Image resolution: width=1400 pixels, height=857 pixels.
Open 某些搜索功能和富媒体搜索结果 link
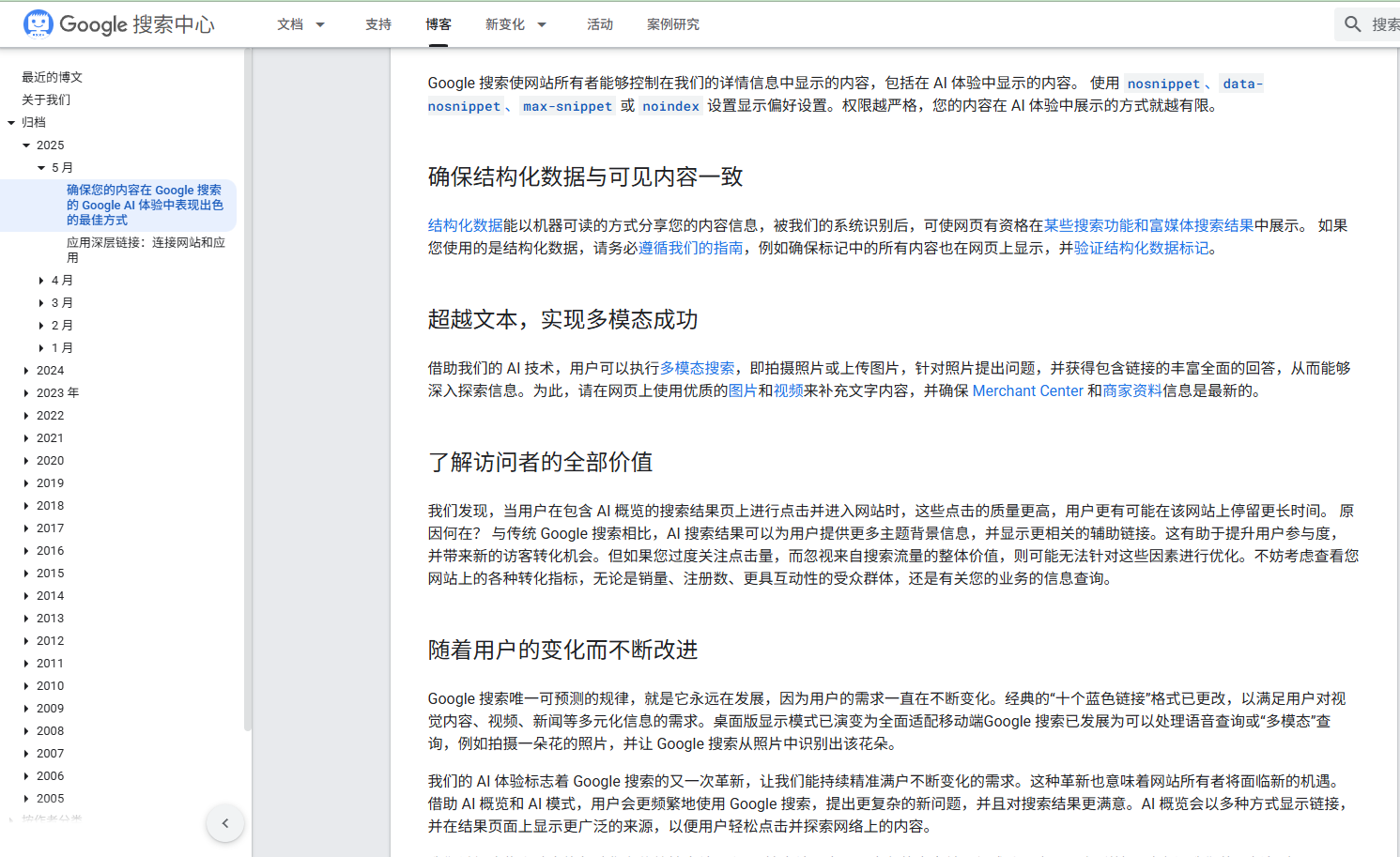(1149, 225)
